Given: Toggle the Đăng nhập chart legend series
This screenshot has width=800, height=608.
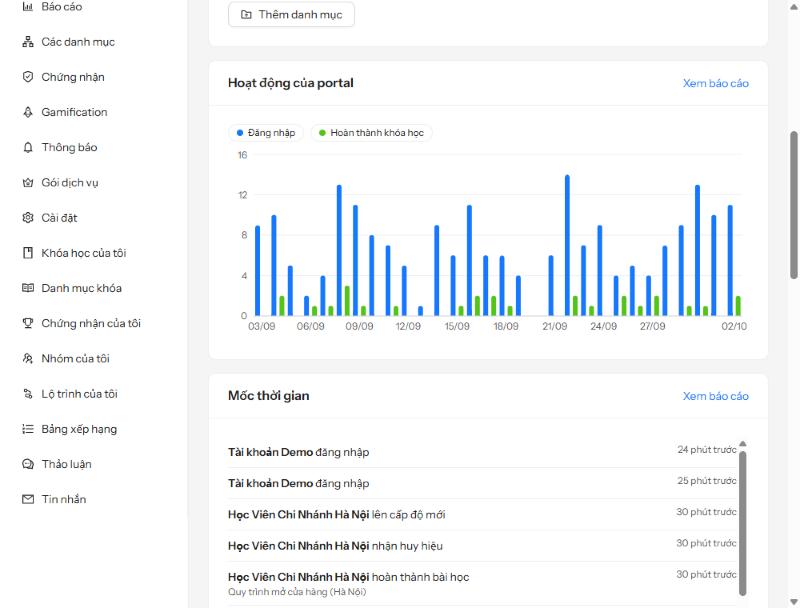Looking at the screenshot, I should 266,133.
